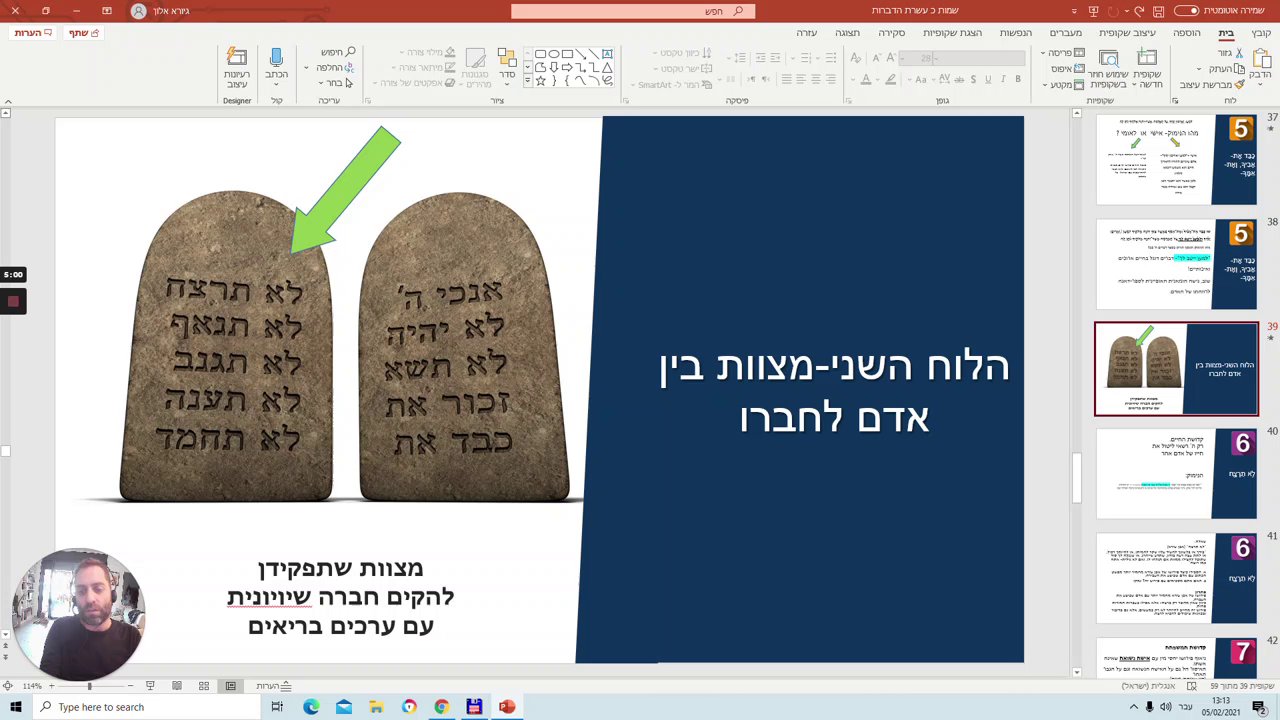Click the Share (שתף) button
Screen dimensions: 1280x720
click(84, 33)
